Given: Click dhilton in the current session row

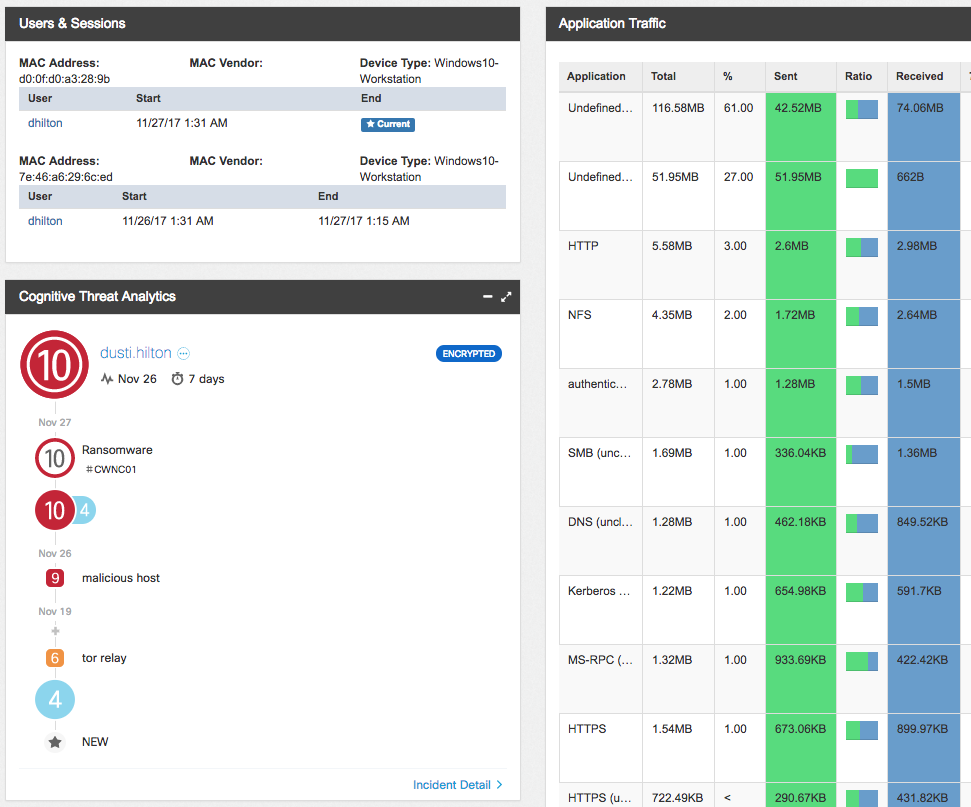Looking at the screenshot, I should [x=45, y=123].
